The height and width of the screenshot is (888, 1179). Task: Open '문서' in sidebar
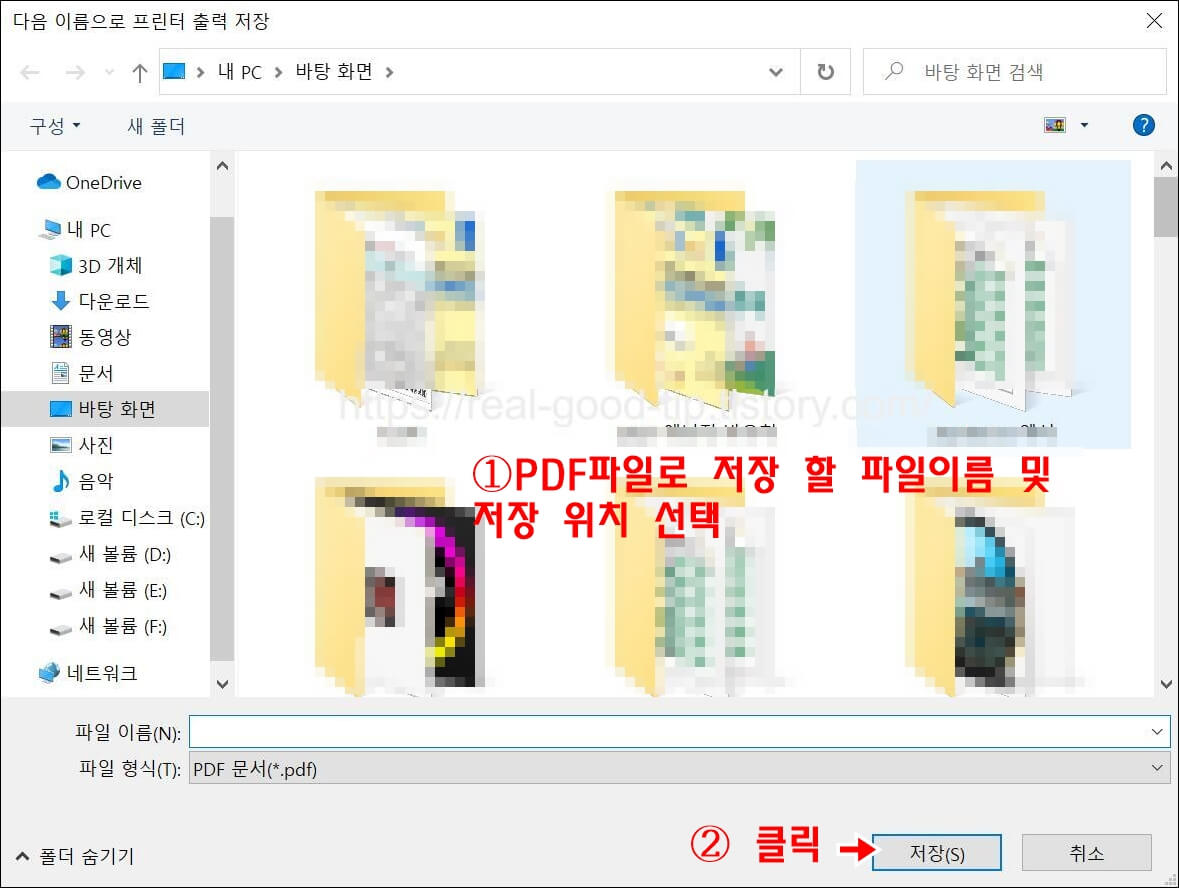coord(95,373)
